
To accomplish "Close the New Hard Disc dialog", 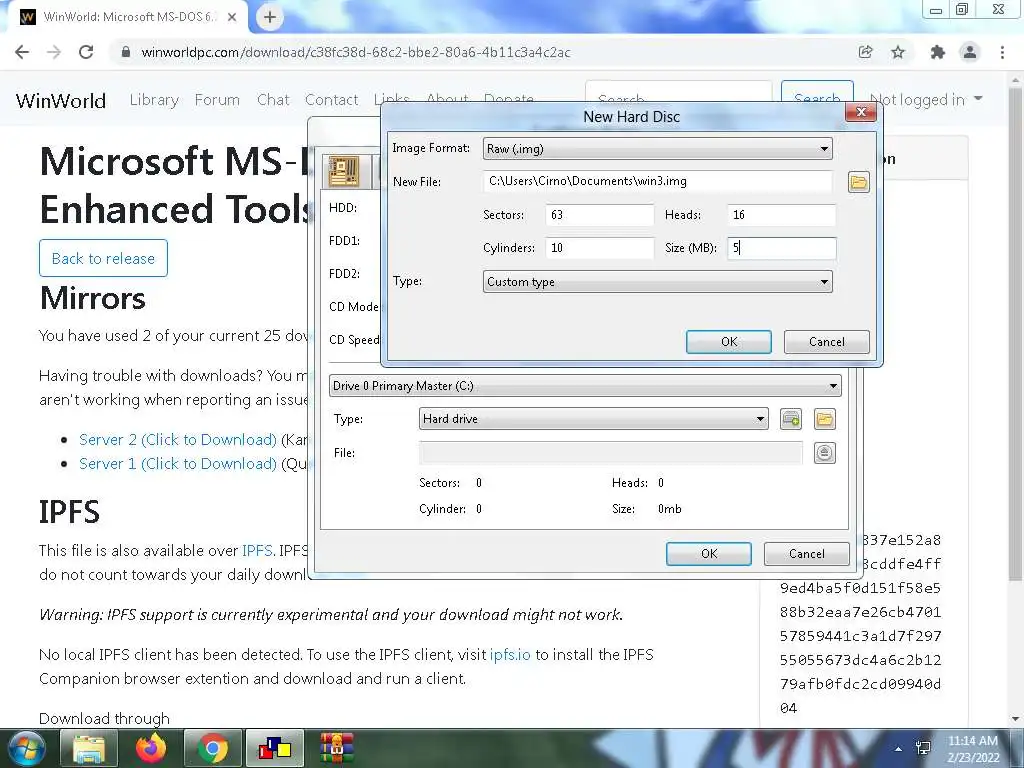I will (861, 112).
